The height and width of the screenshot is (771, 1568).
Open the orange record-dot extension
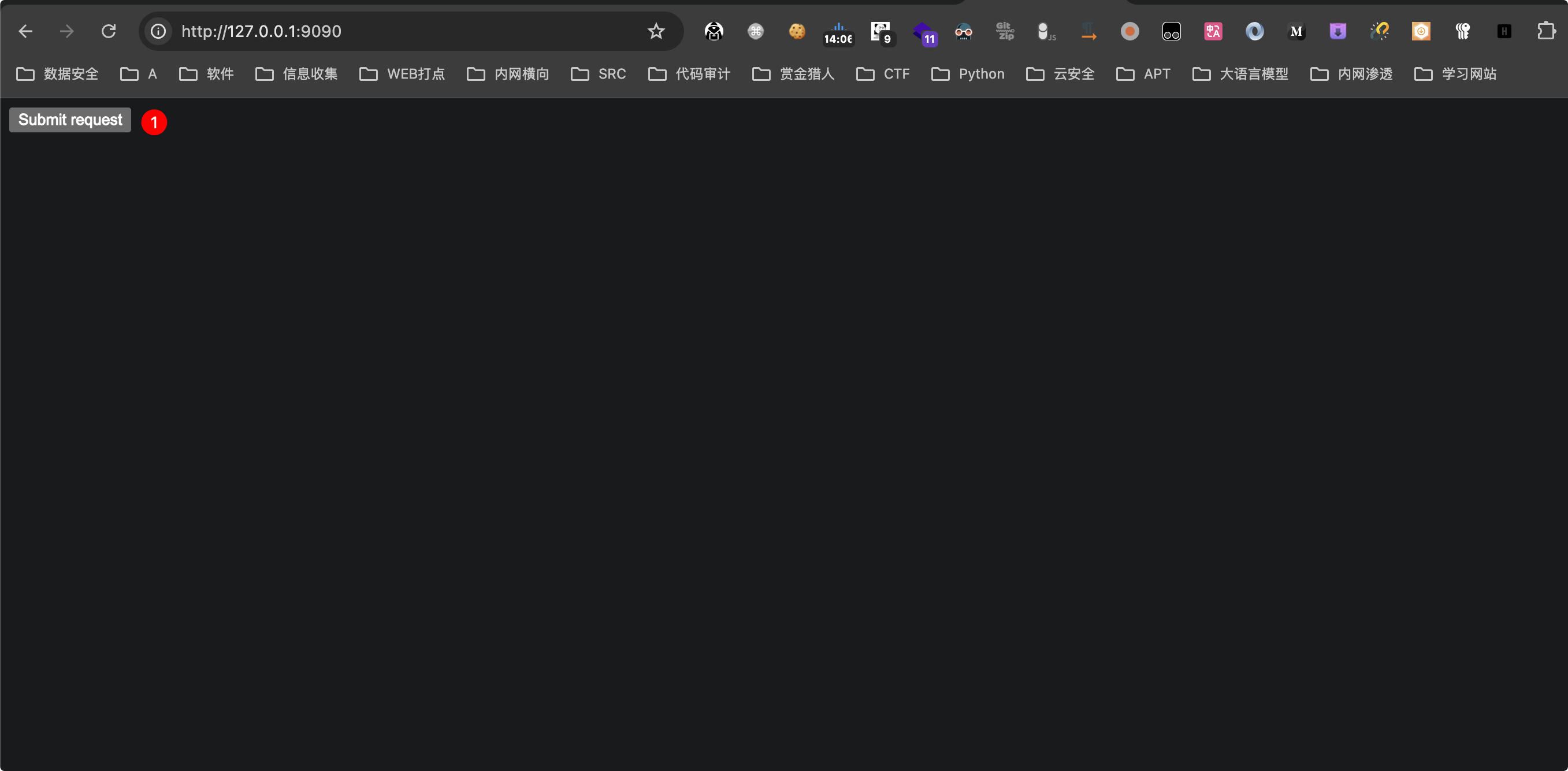coord(1129,31)
